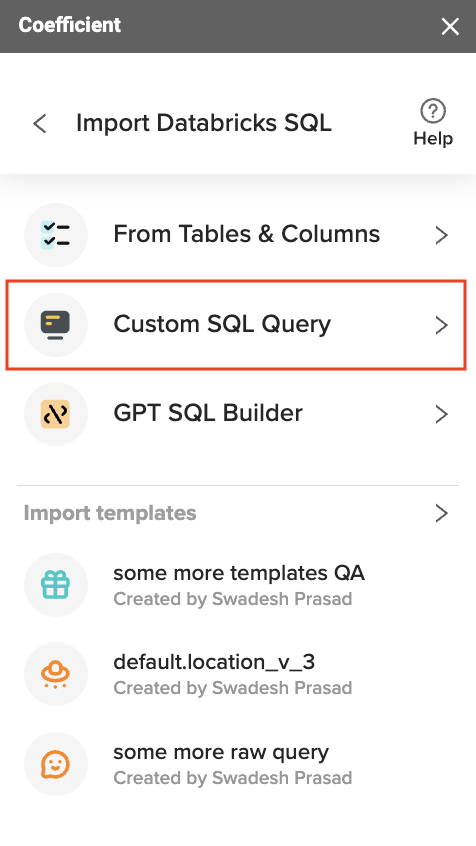Expand the GPT SQL Builder chevron

(441, 414)
